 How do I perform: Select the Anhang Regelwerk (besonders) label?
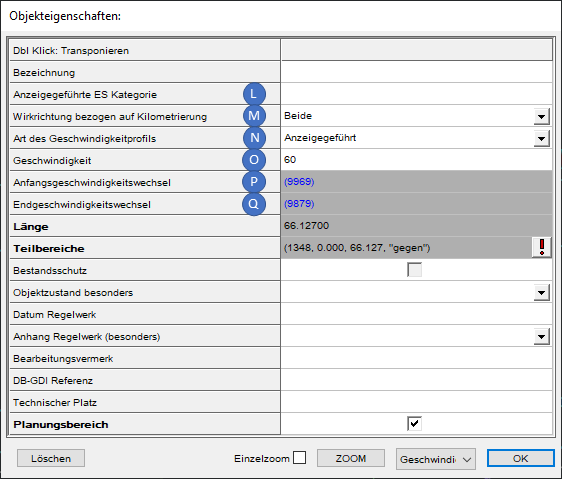click(87, 337)
